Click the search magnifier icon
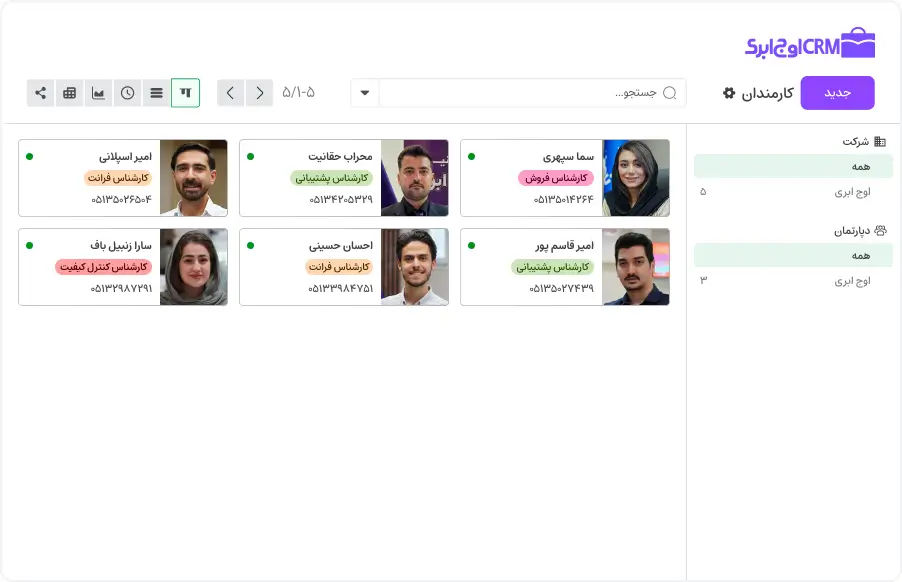 pos(670,93)
